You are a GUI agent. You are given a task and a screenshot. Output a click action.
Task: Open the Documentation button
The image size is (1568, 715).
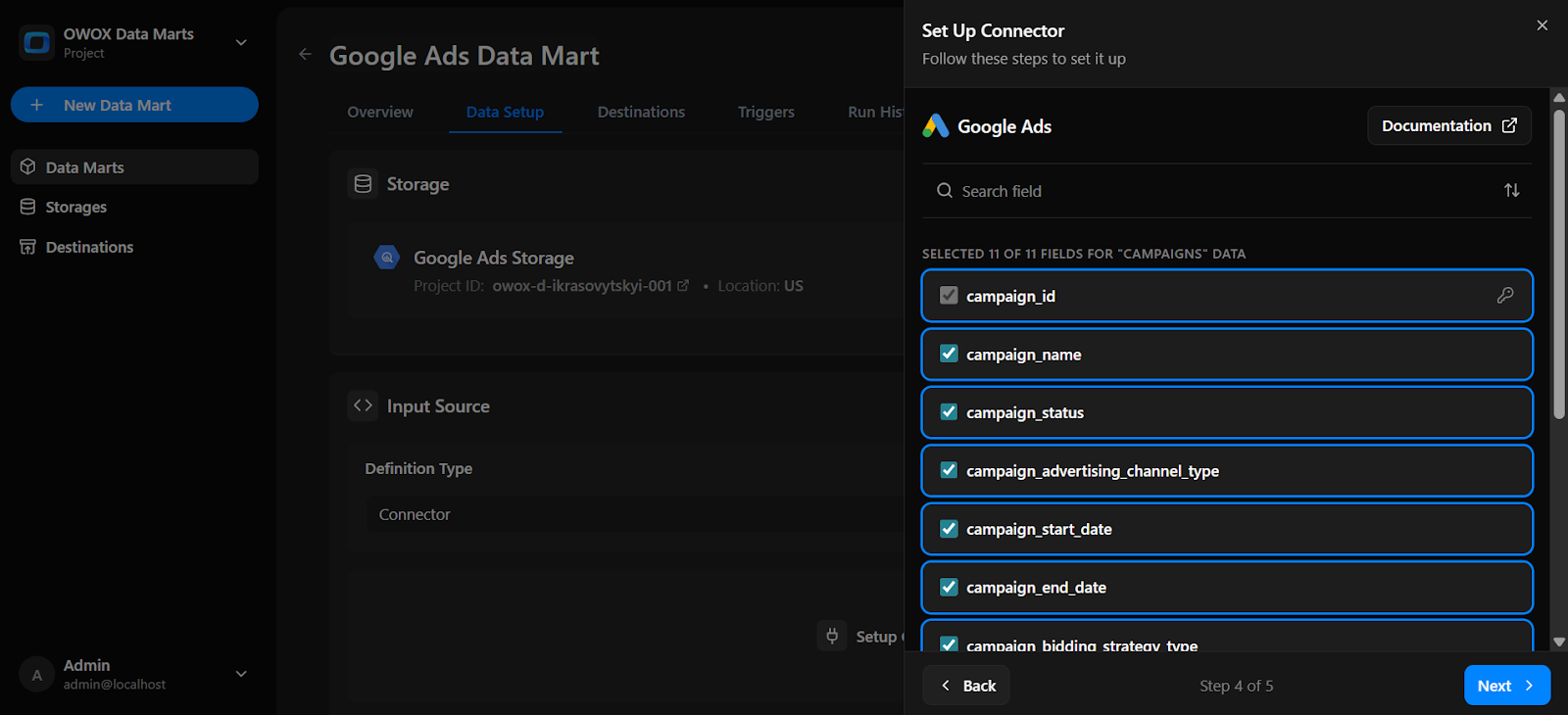tap(1449, 125)
